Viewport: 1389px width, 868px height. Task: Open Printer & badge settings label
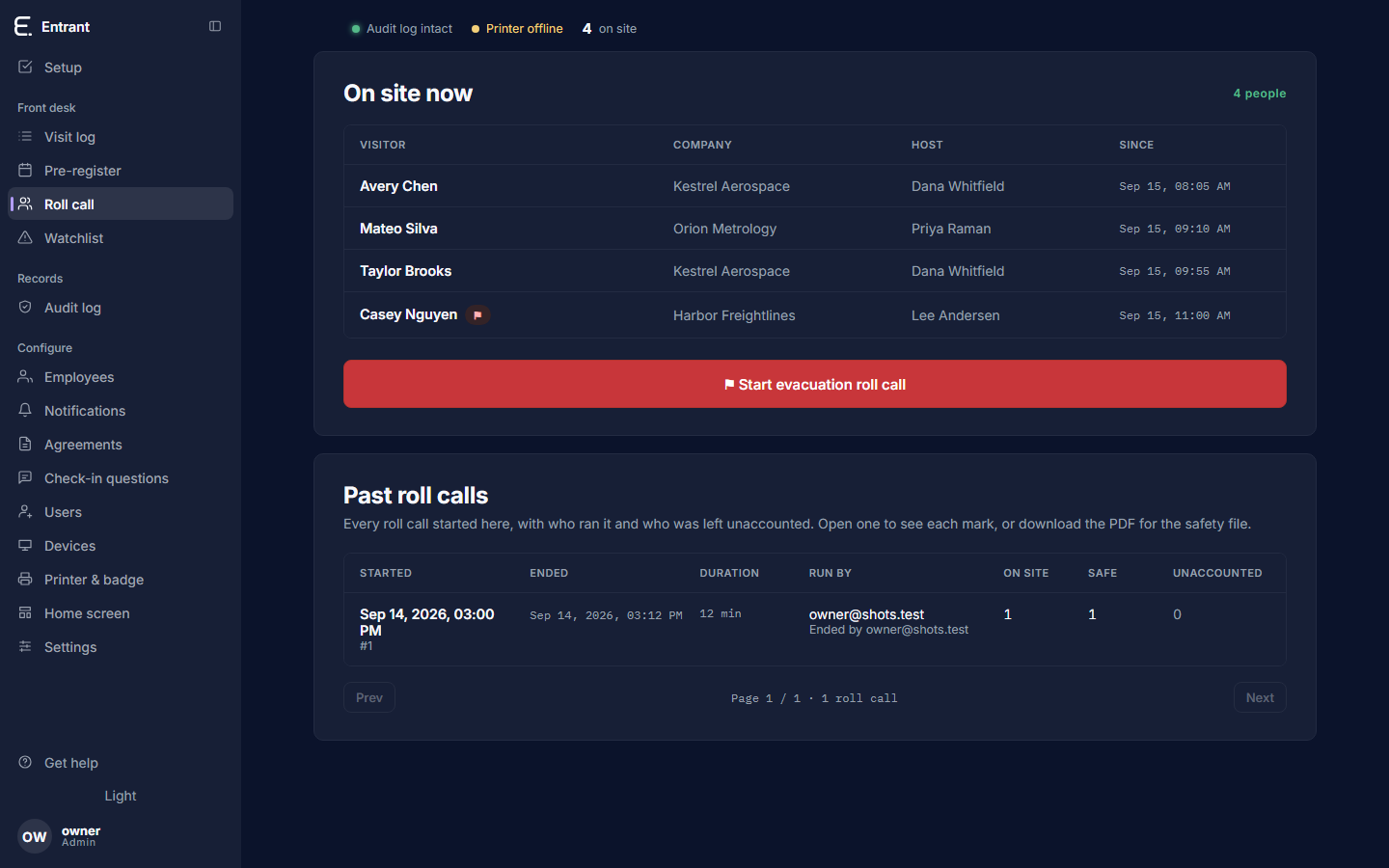(94, 580)
